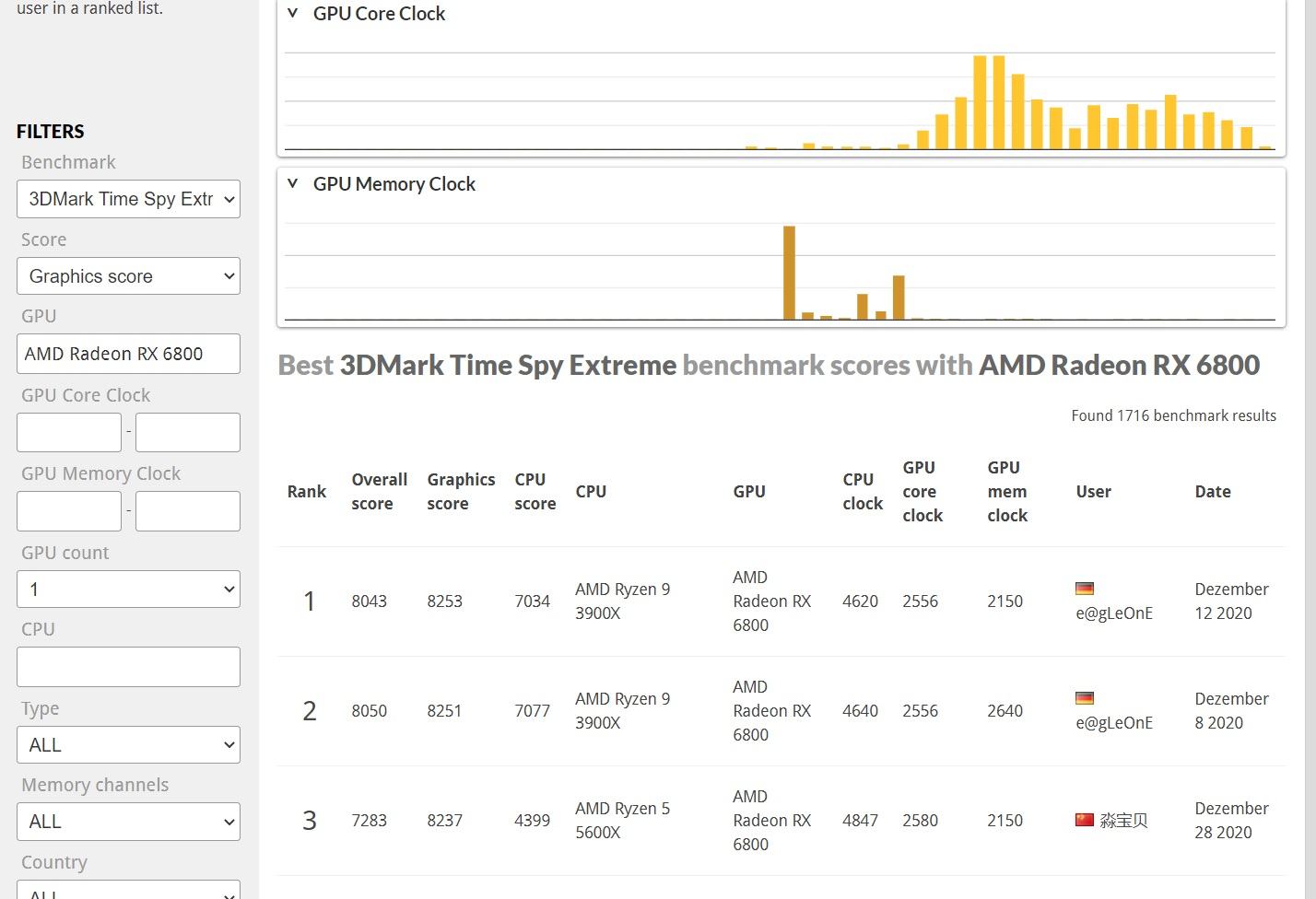The width and height of the screenshot is (1316, 899).
Task: Click the User column header
Action: 1093,492
